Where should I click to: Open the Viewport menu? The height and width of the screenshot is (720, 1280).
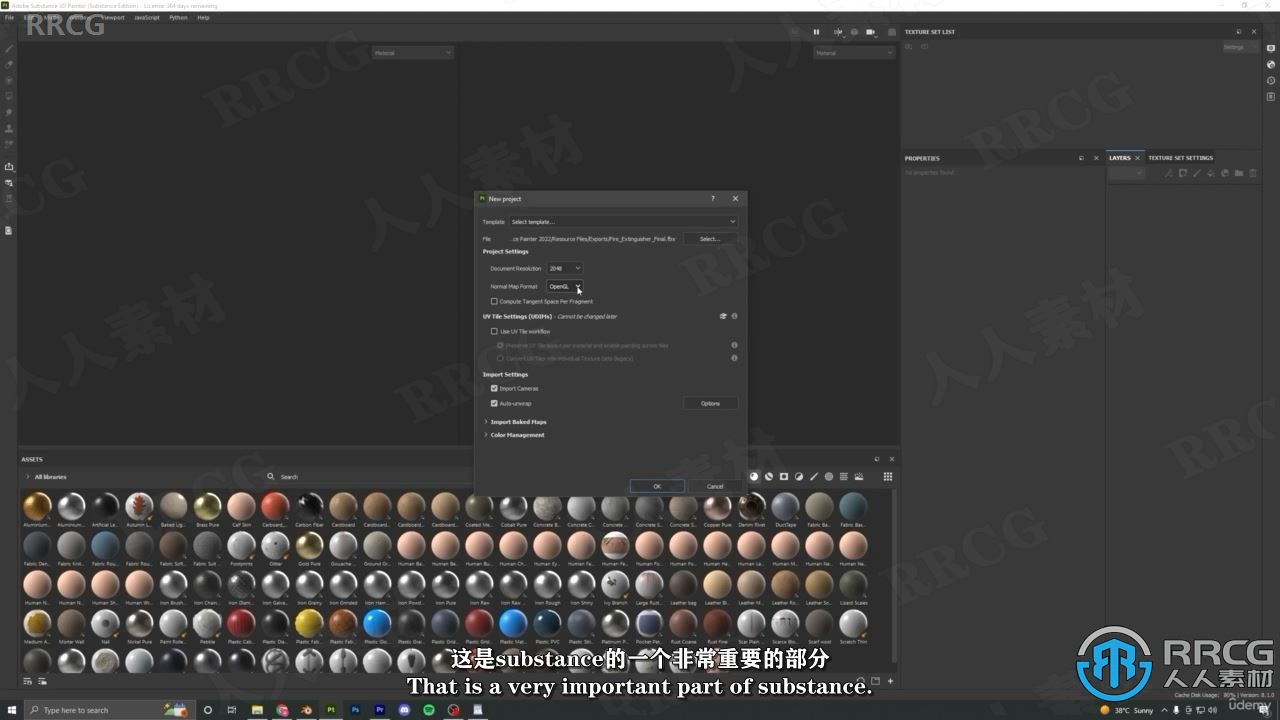tap(113, 17)
